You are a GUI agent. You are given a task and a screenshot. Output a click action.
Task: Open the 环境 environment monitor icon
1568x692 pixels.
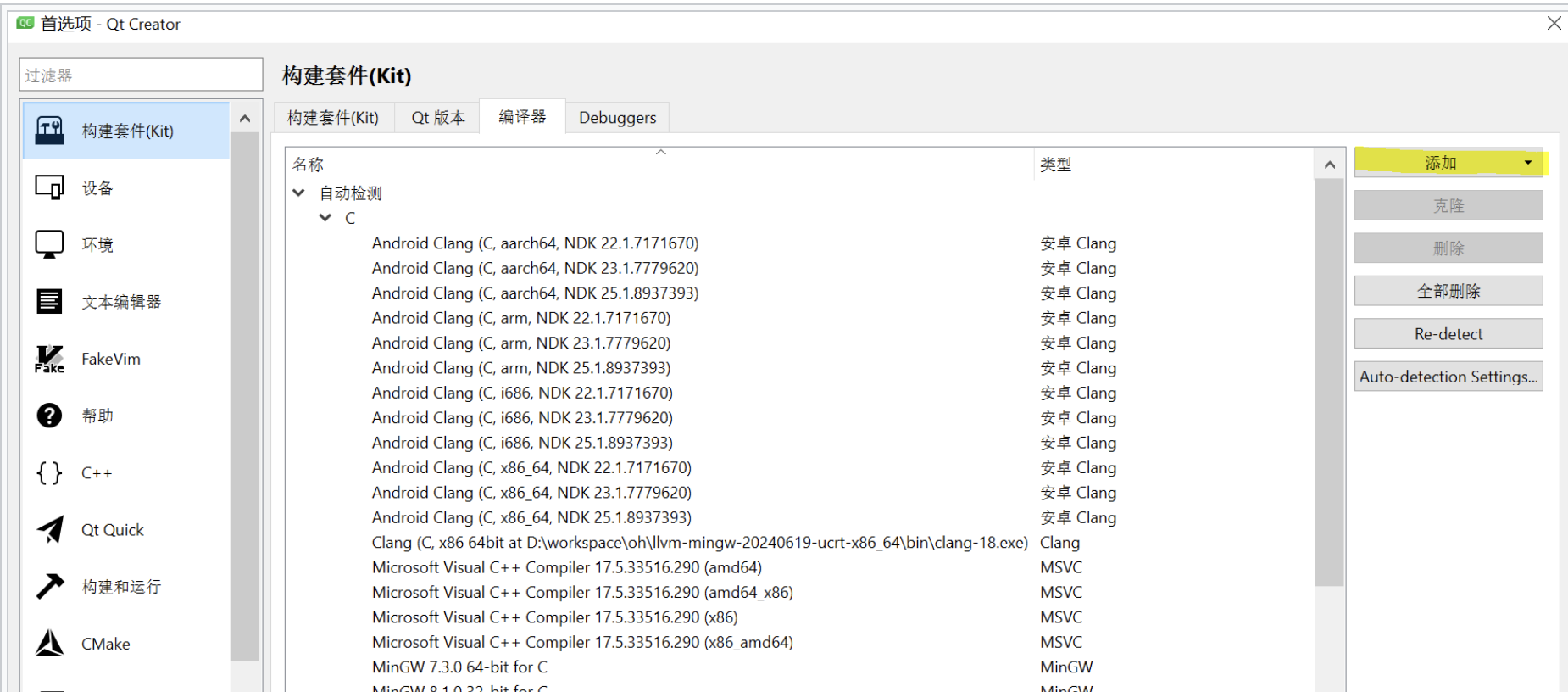pos(49,244)
